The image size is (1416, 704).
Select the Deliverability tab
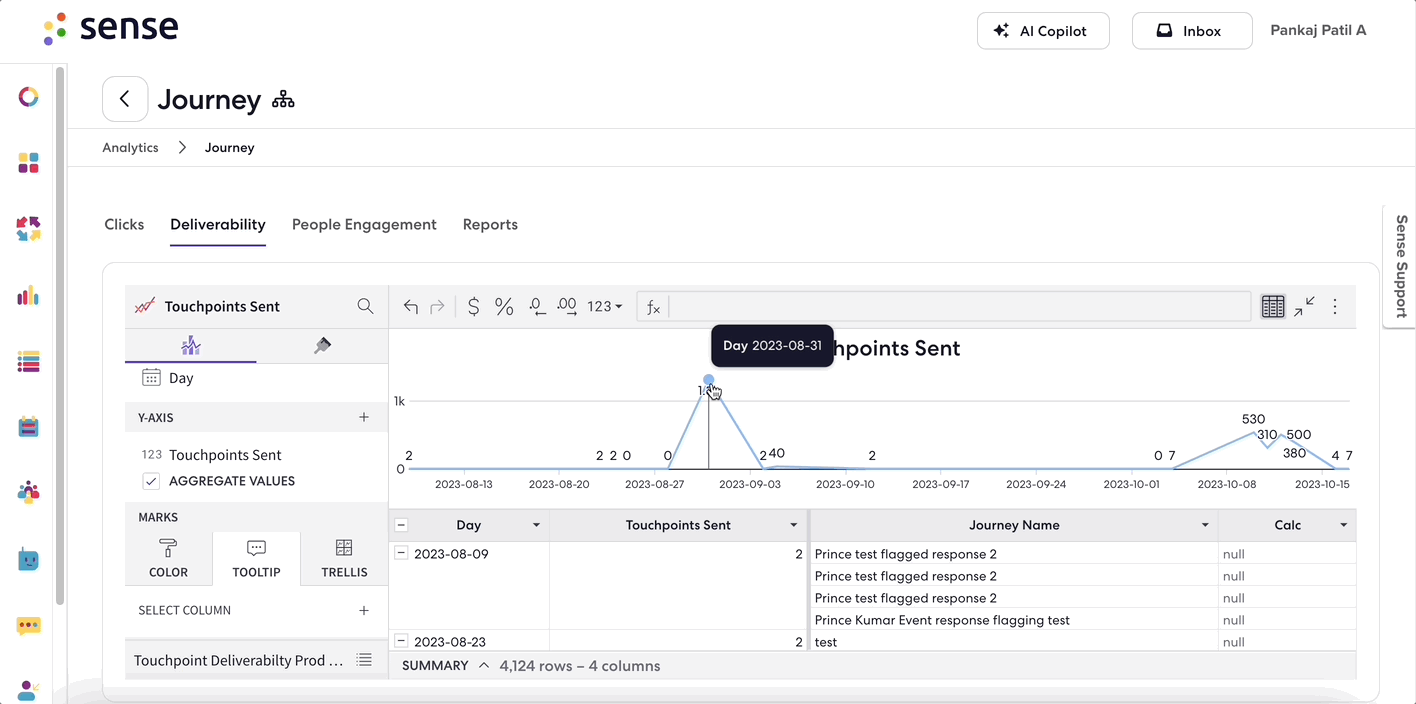[218, 224]
